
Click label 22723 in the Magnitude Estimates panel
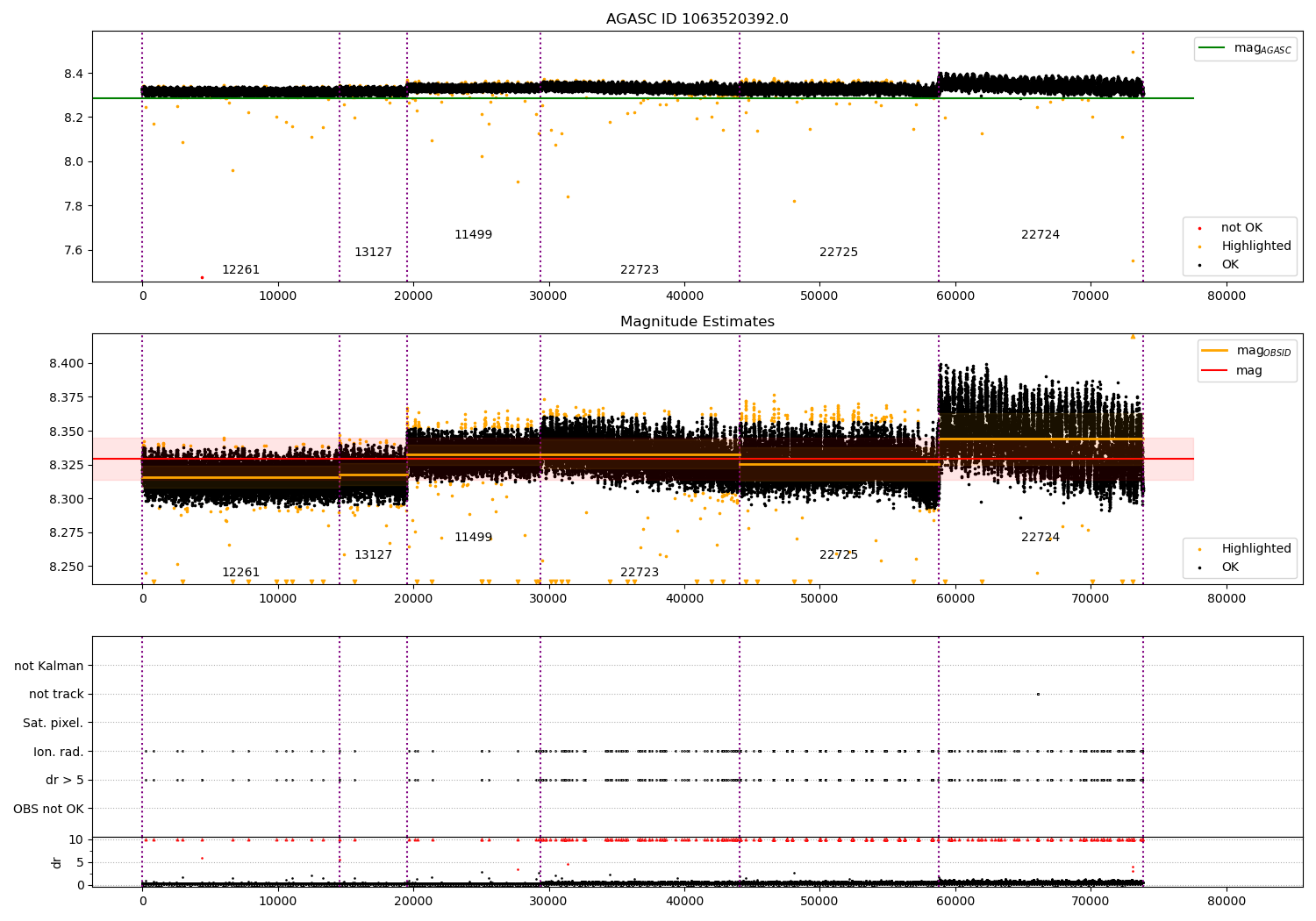point(640,572)
